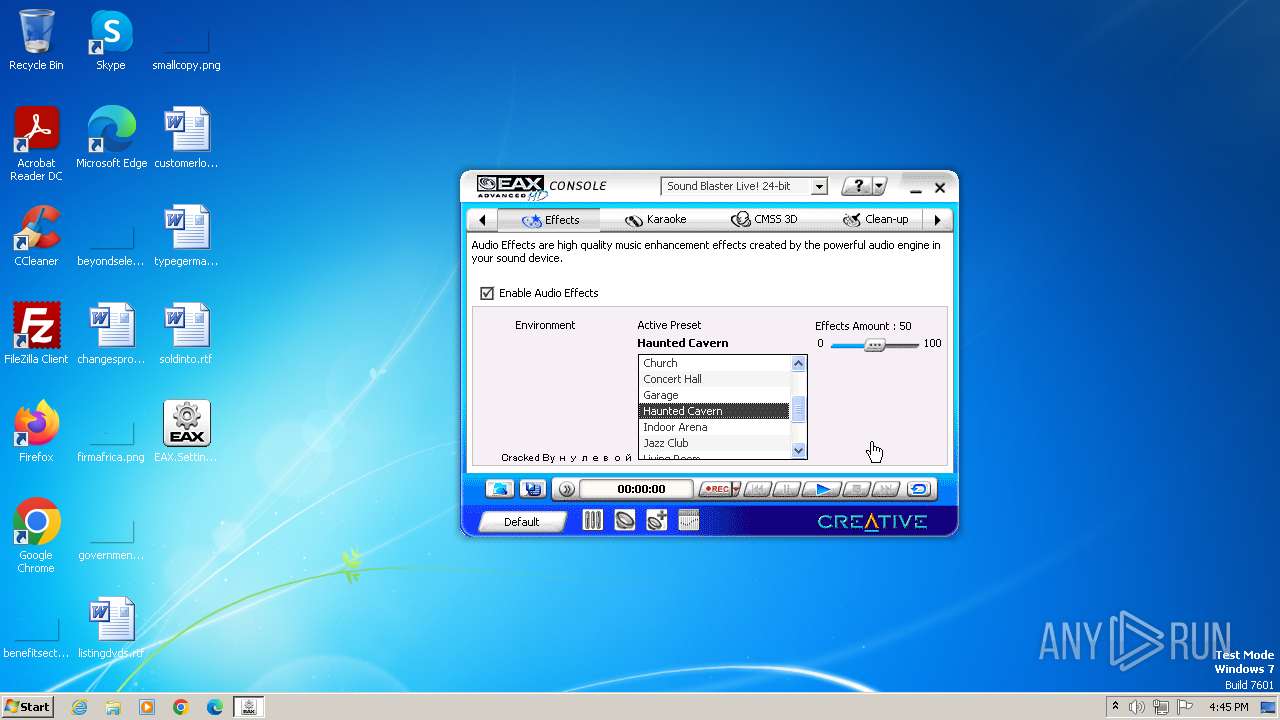The width and height of the screenshot is (1280, 720).
Task: Click the Effects Amount slider thumb
Action: (x=875, y=344)
